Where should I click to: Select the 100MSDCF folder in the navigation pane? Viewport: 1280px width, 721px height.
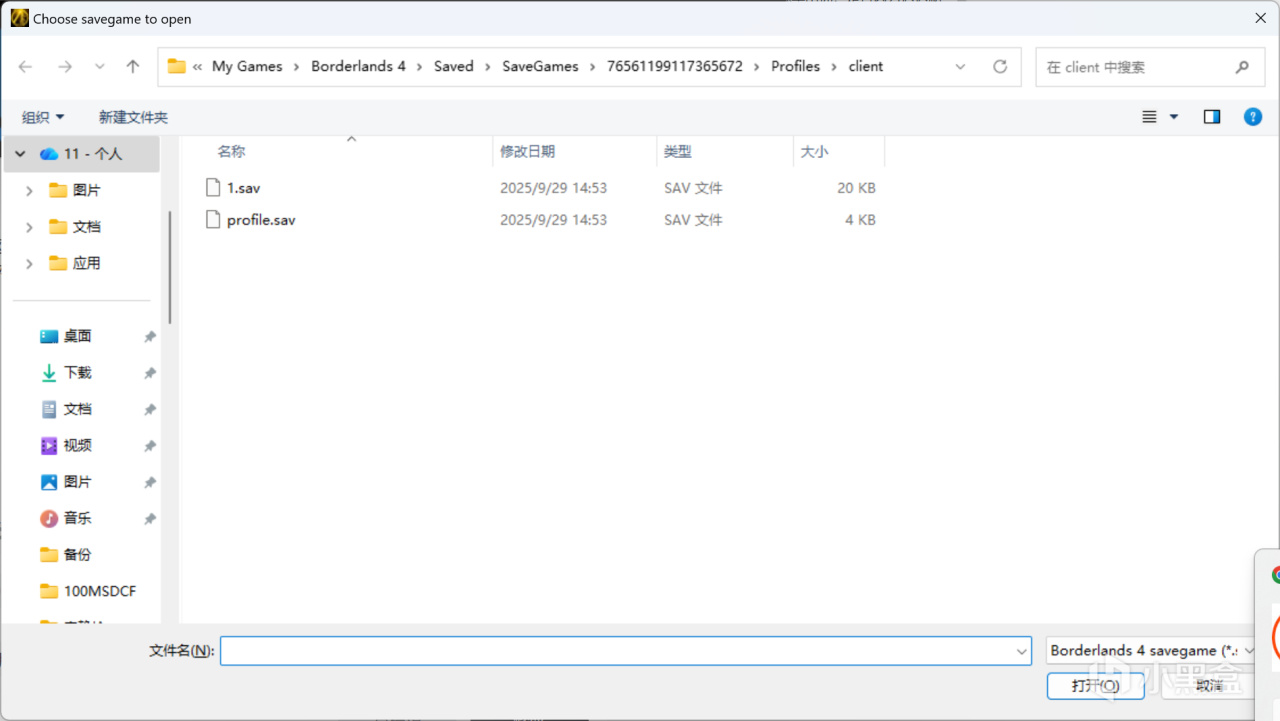coord(99,592)
